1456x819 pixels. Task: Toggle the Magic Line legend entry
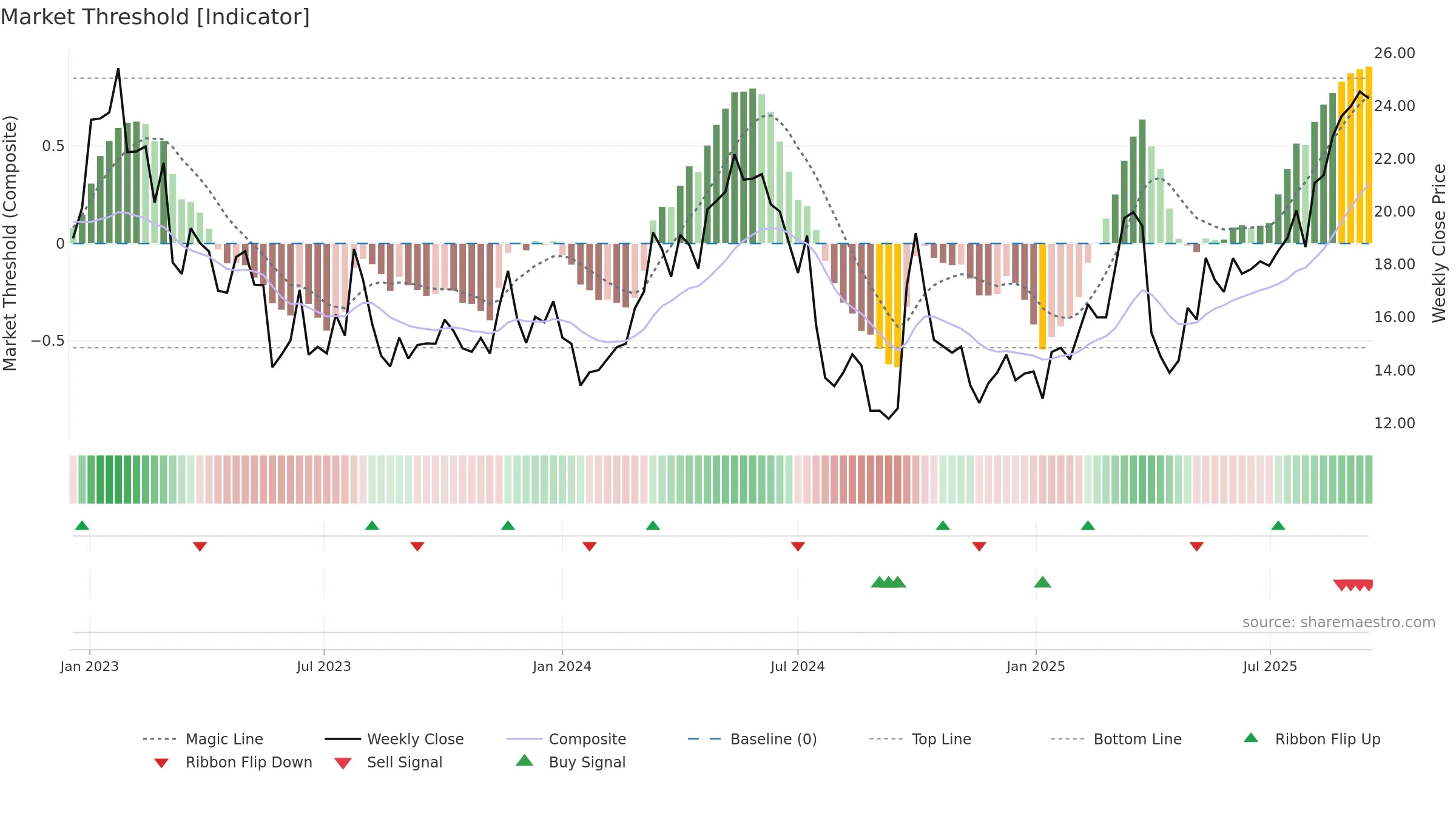click(x=203, y=739)
